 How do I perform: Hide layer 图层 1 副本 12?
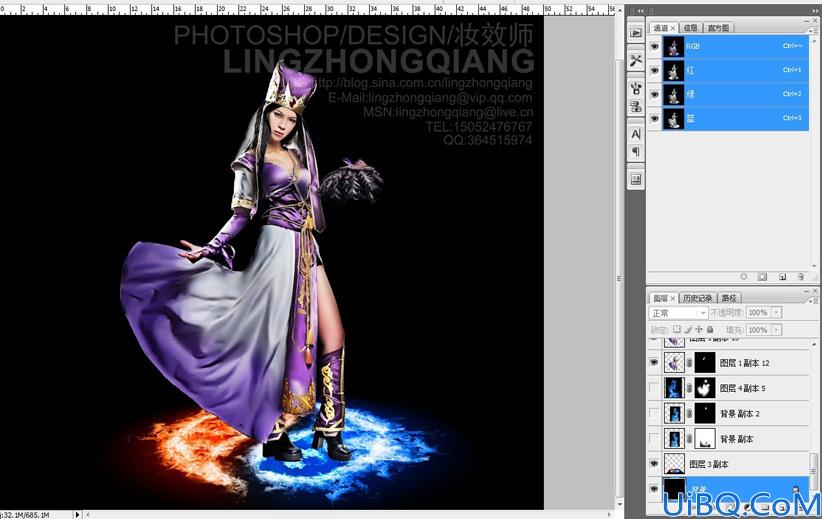654,362
